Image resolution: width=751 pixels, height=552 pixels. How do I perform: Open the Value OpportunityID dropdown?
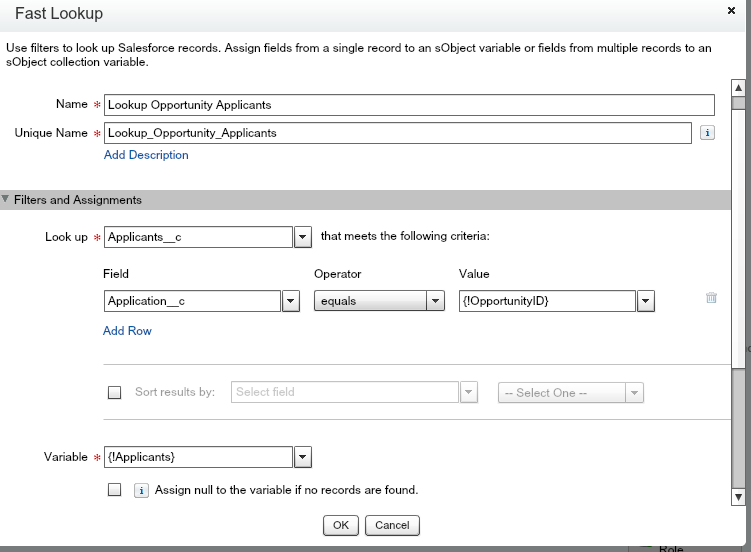click(645, 301)
